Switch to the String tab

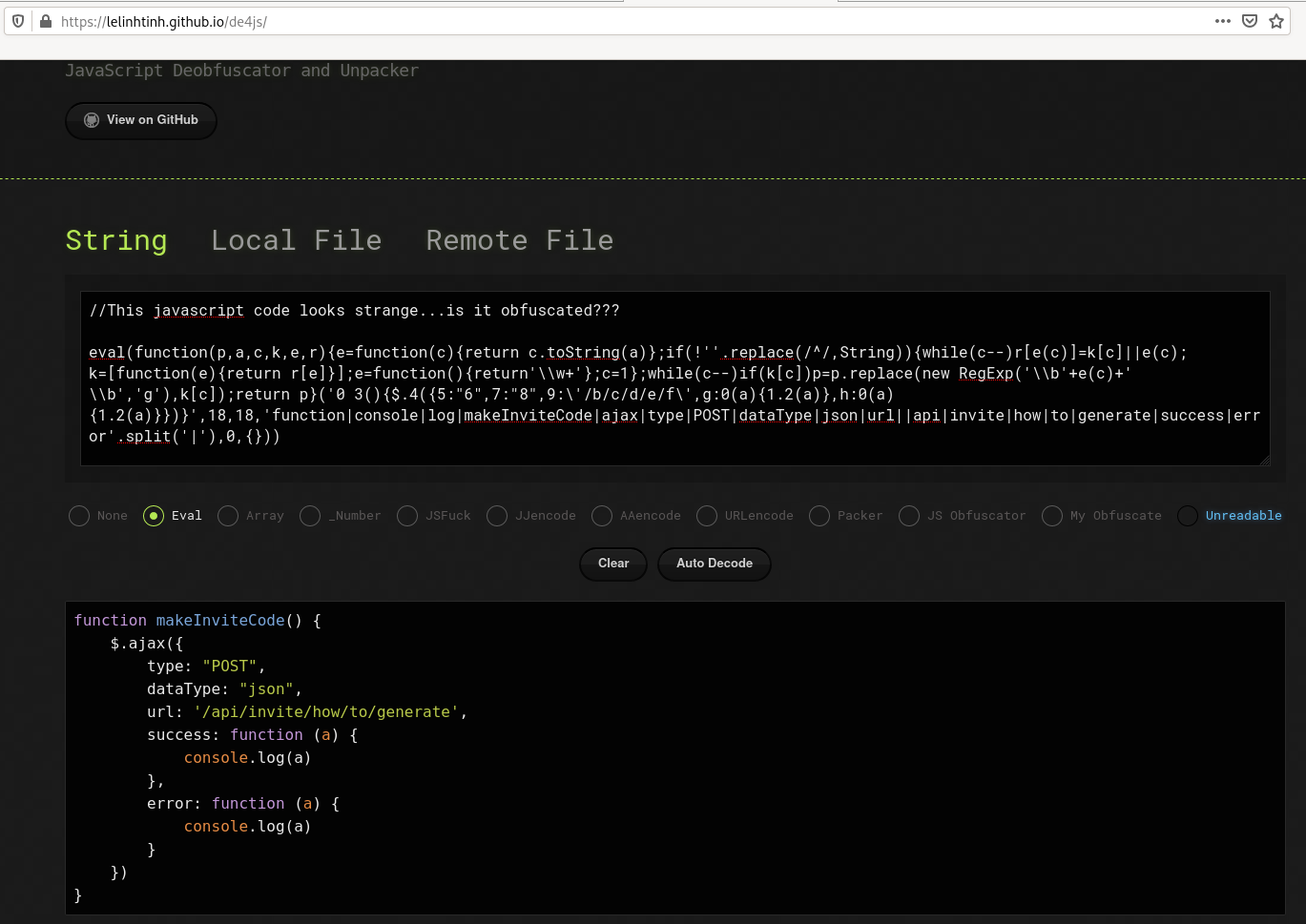point(116,240)
